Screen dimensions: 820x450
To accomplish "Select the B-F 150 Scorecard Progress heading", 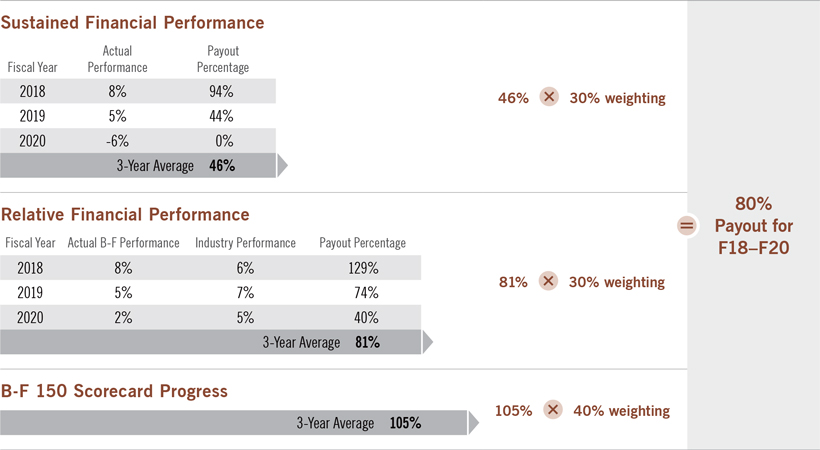I will point(114,391).
